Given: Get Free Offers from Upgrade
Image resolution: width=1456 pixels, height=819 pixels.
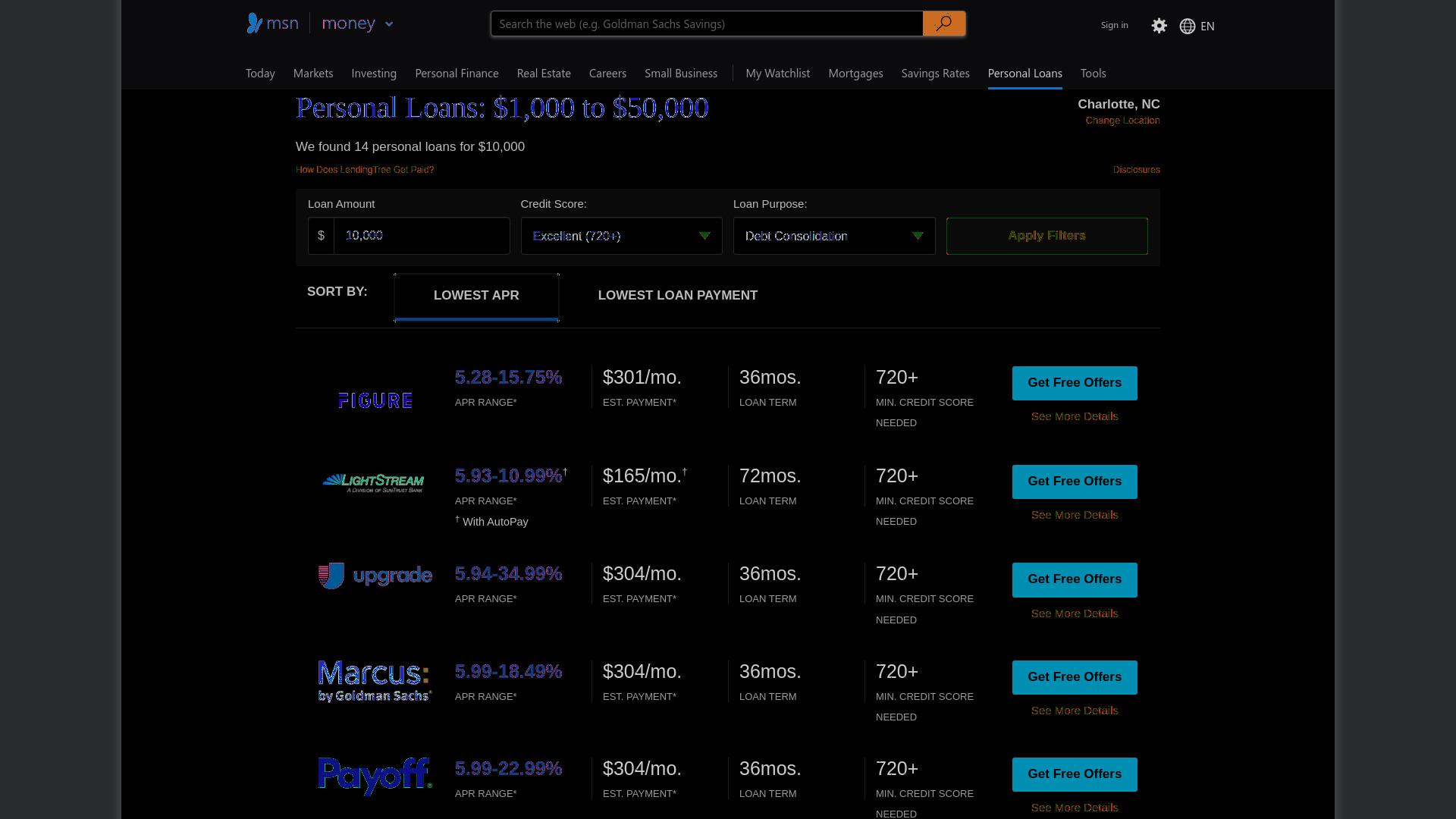Looking at the screenshot, I should coord(1075,579).
